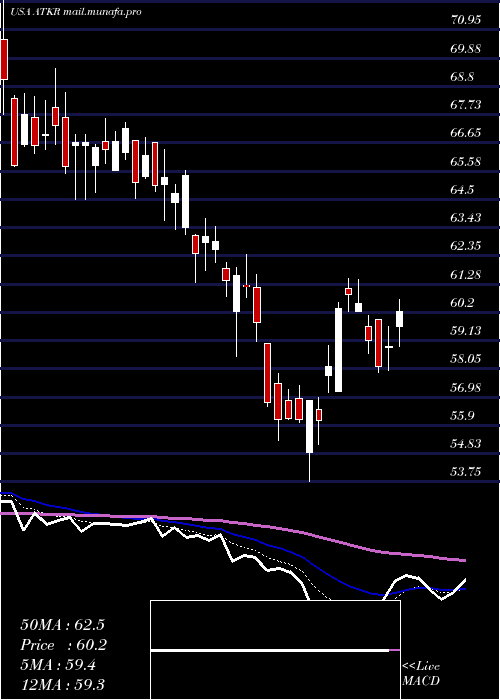Click the '50MA : 62.5' readout
This screenshot has width=500, height=700.
(62, 625)
